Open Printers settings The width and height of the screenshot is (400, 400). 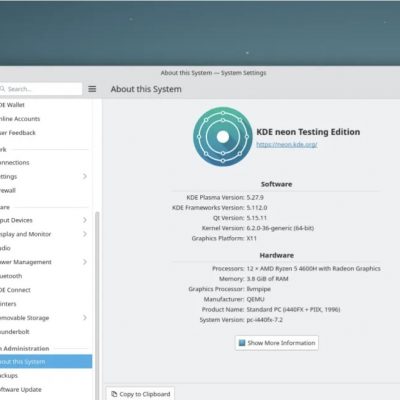[46, 304]
